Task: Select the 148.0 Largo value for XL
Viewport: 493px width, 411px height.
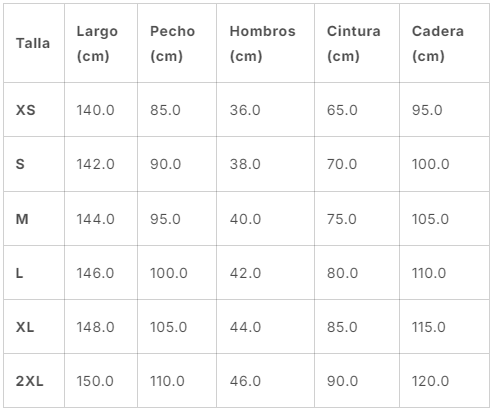Action: 95,327
